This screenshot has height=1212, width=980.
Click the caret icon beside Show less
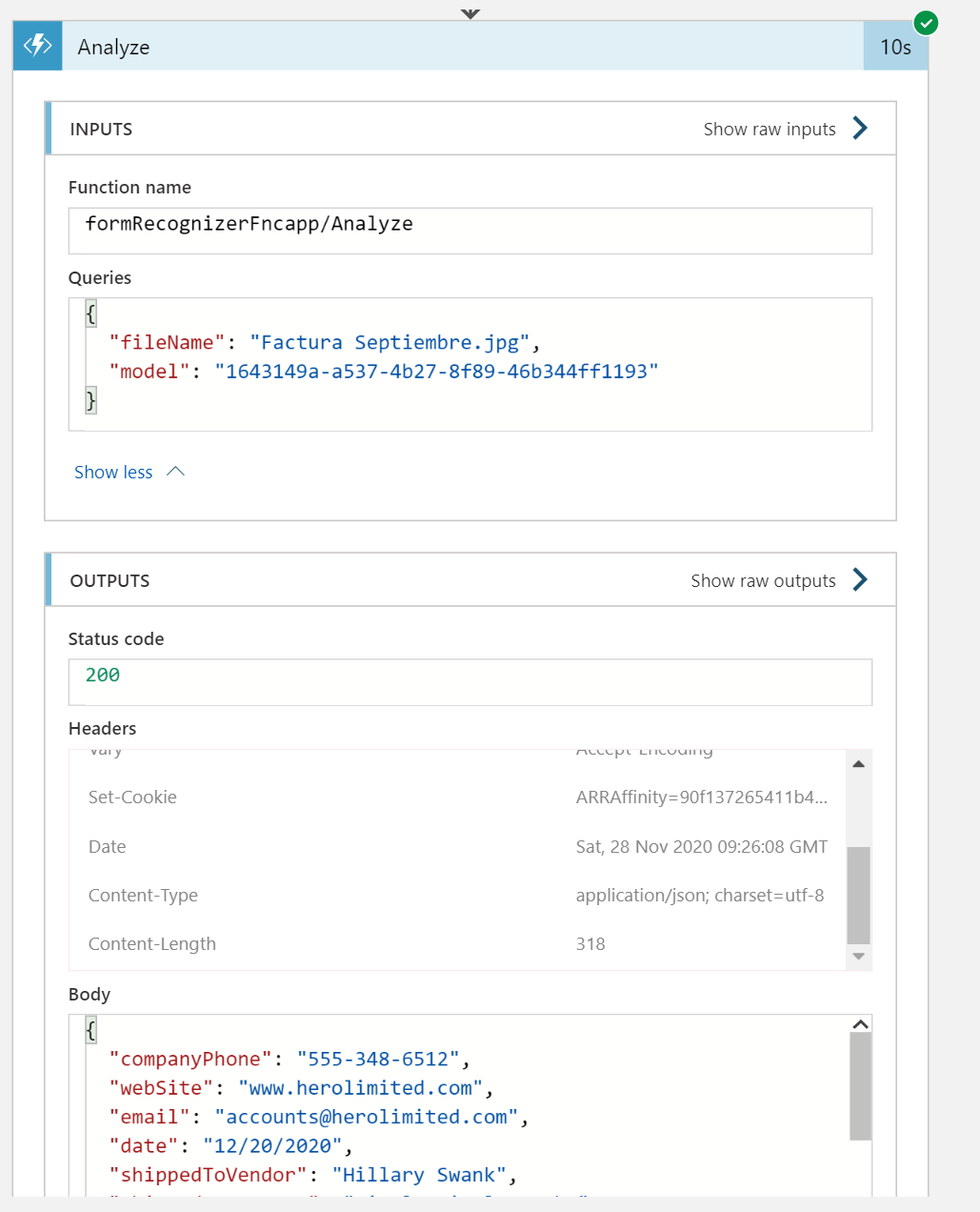click(x=176, y=472)
